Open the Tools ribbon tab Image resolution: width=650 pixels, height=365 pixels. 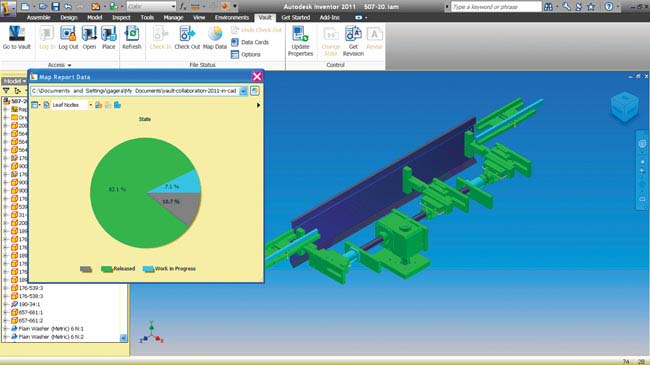[x=147, y=17]
